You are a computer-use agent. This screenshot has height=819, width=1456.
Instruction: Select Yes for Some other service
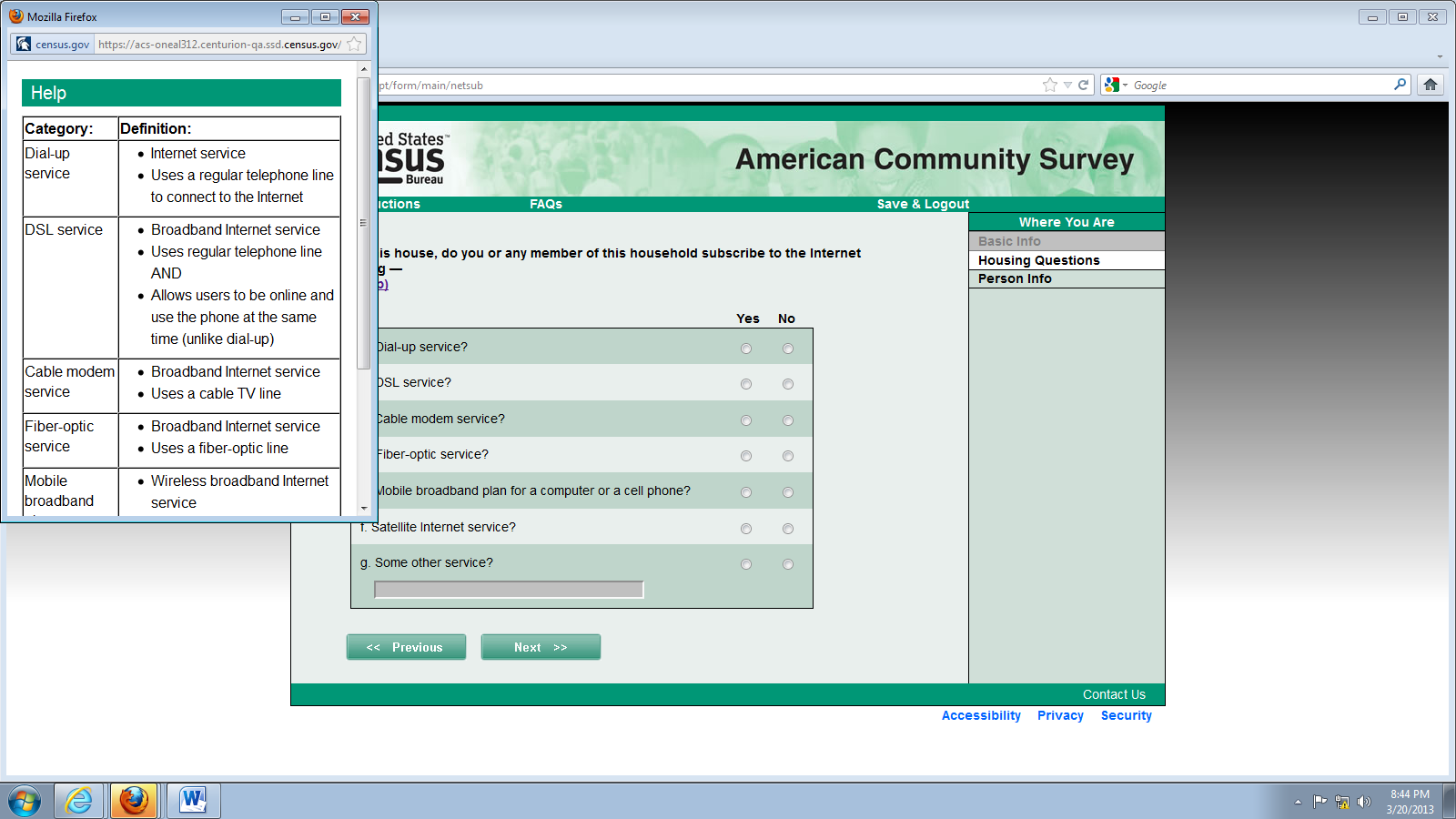(746, 564)
